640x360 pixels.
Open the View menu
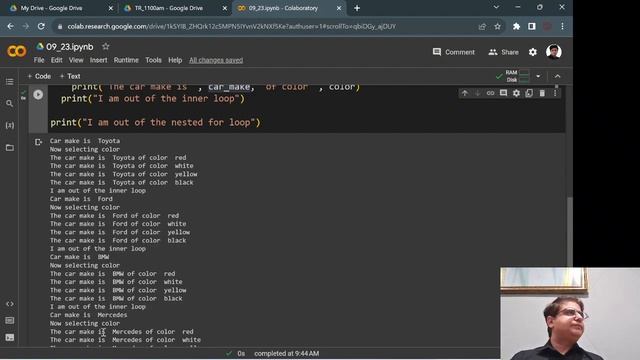coord(76,60)
